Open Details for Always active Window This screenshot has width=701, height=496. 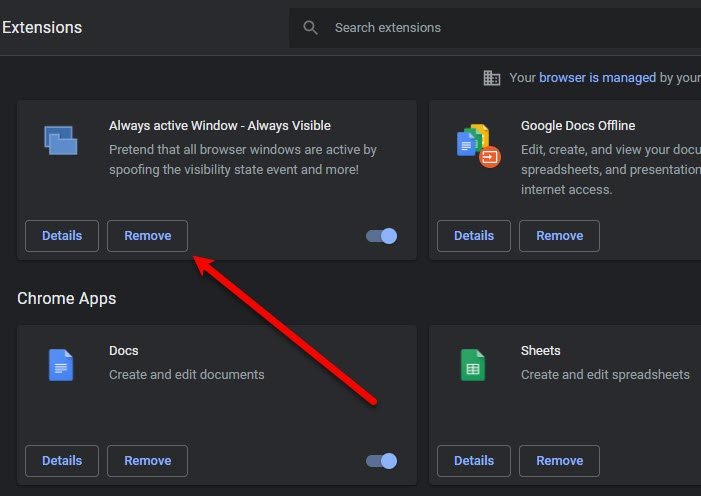(62, 236)
